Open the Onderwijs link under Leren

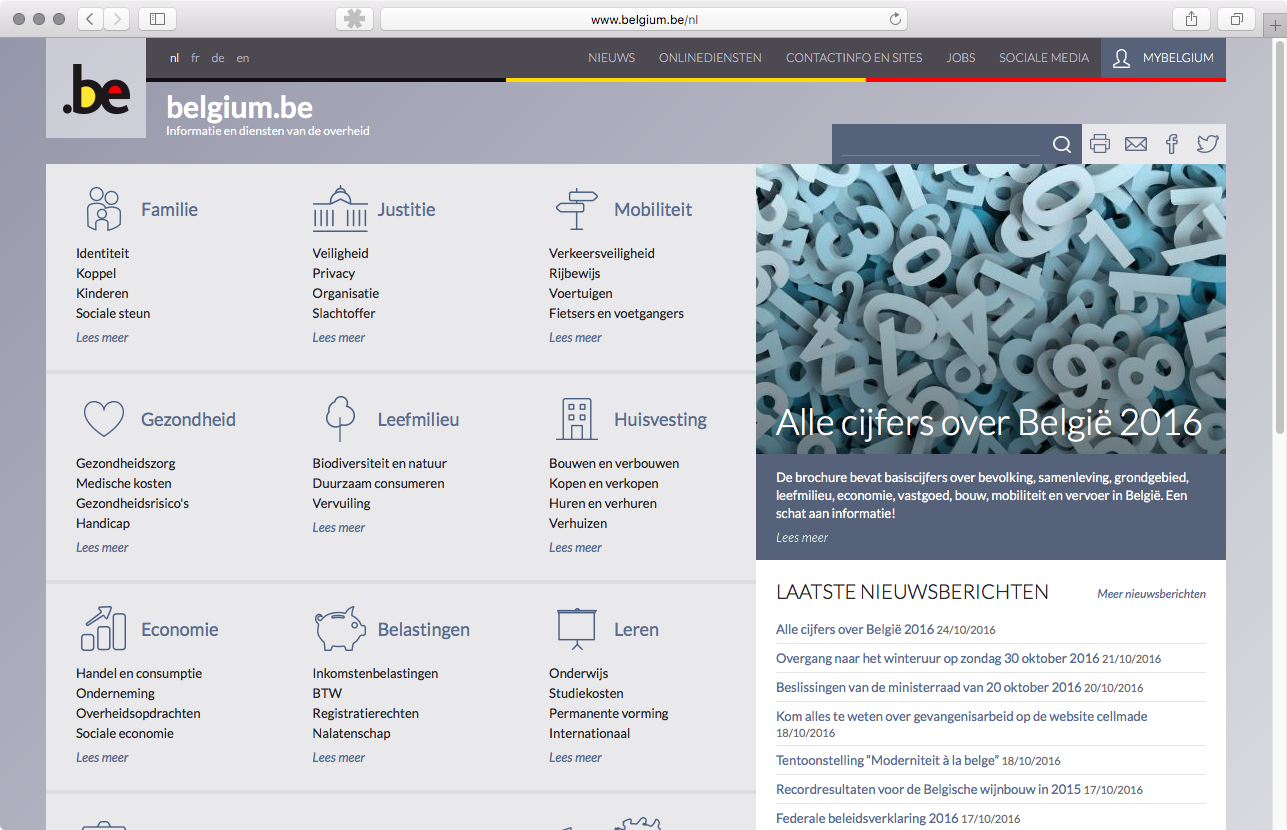click(578, 674)
